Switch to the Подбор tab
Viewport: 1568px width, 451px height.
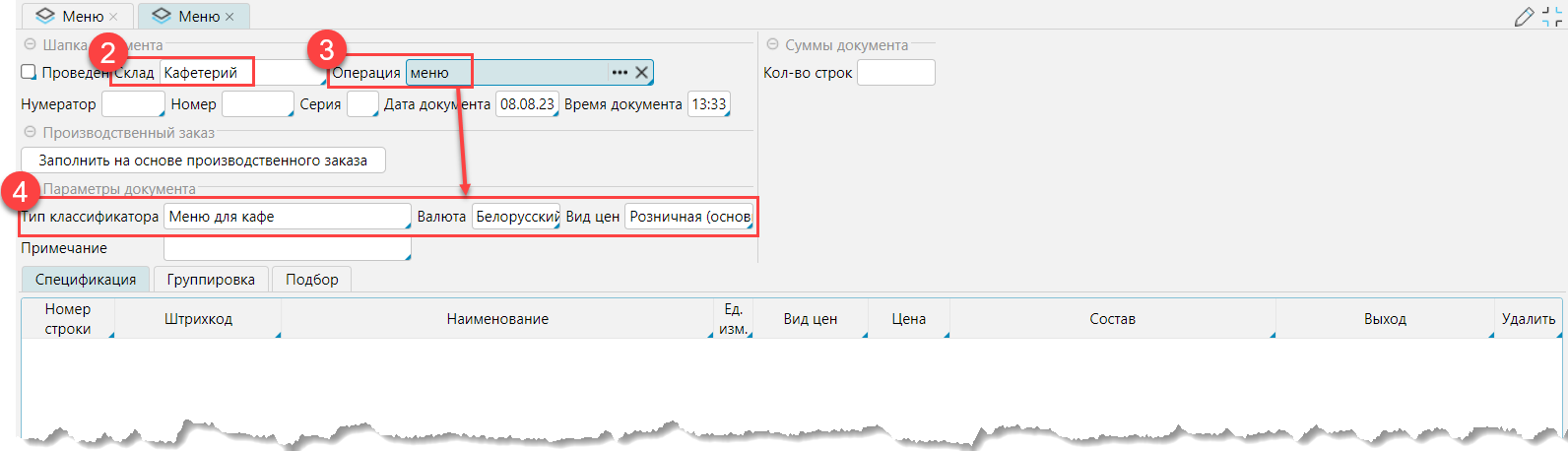click(311, 280)
